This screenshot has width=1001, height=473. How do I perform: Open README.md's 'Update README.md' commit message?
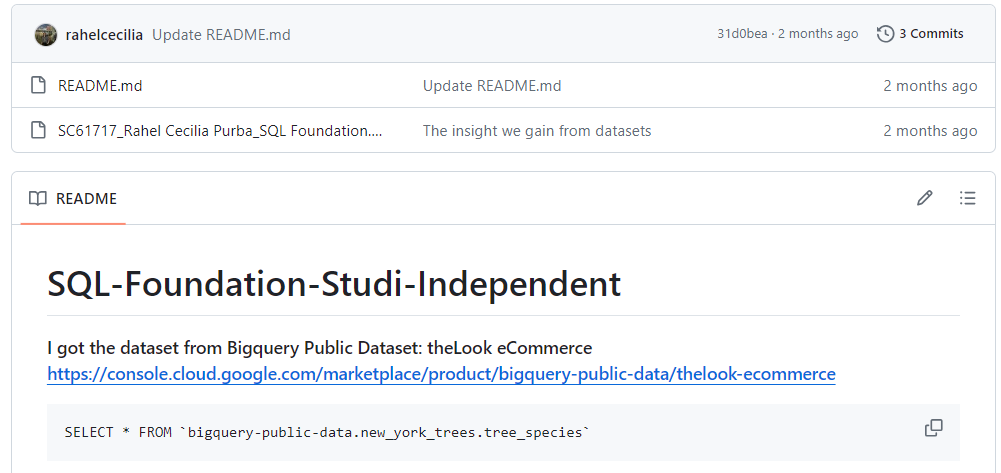coord(492,86)
